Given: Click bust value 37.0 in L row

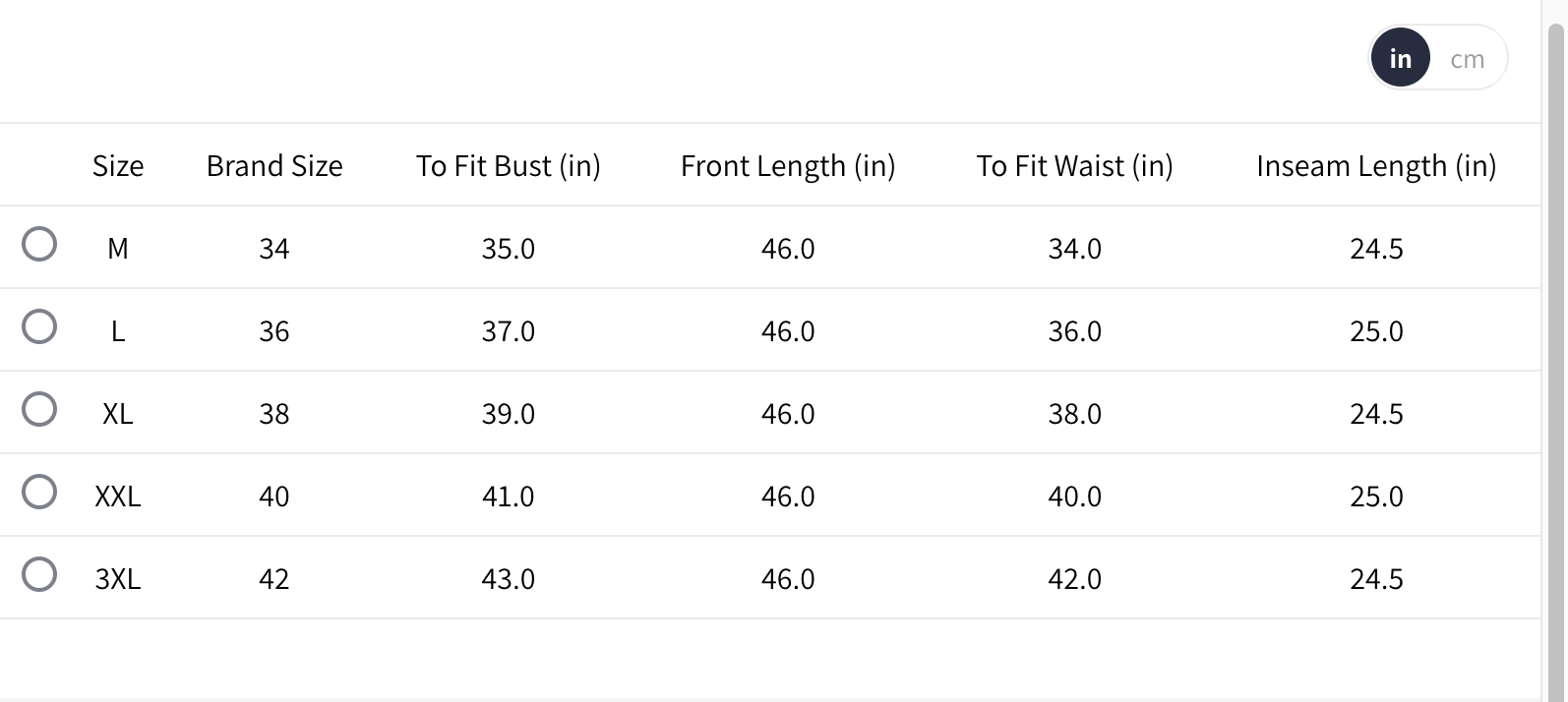Looking at the screenshot, I should pyautogui.click(x=508, y=331).
